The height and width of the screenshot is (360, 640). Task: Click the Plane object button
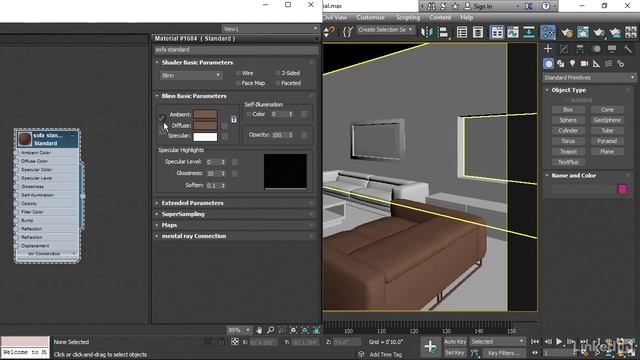tap(607, 151)
